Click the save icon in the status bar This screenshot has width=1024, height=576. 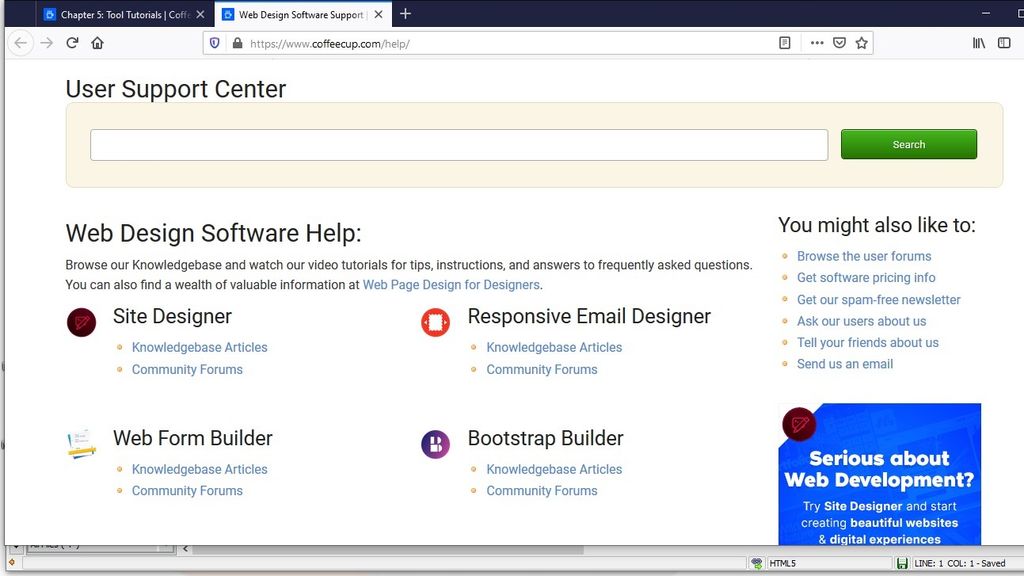click(903, 562)
